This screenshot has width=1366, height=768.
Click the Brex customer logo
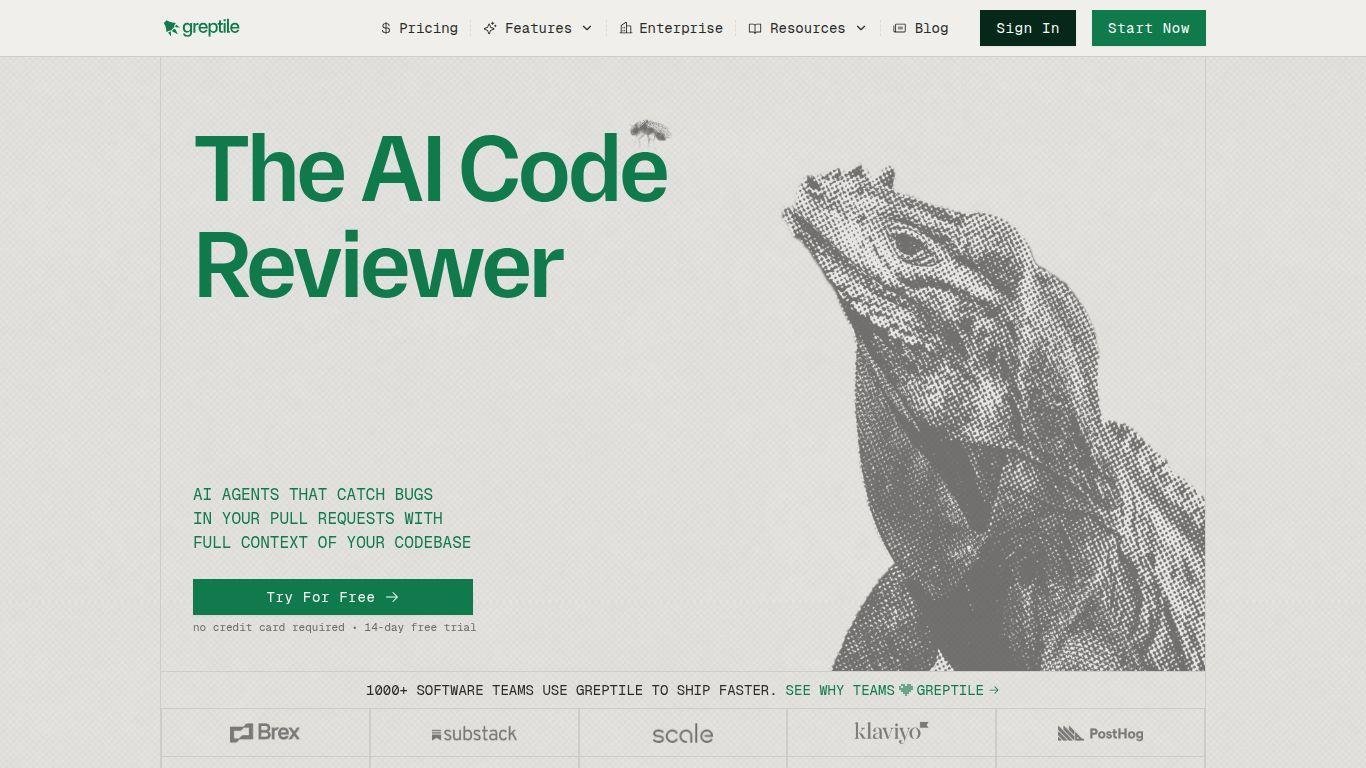click(x=265, y=733)
